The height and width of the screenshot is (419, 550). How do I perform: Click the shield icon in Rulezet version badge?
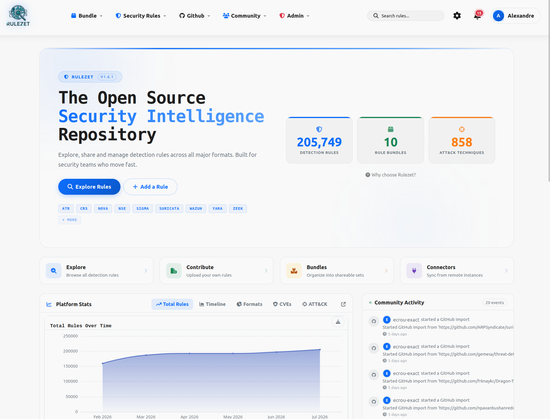click(x=66, y=77)
